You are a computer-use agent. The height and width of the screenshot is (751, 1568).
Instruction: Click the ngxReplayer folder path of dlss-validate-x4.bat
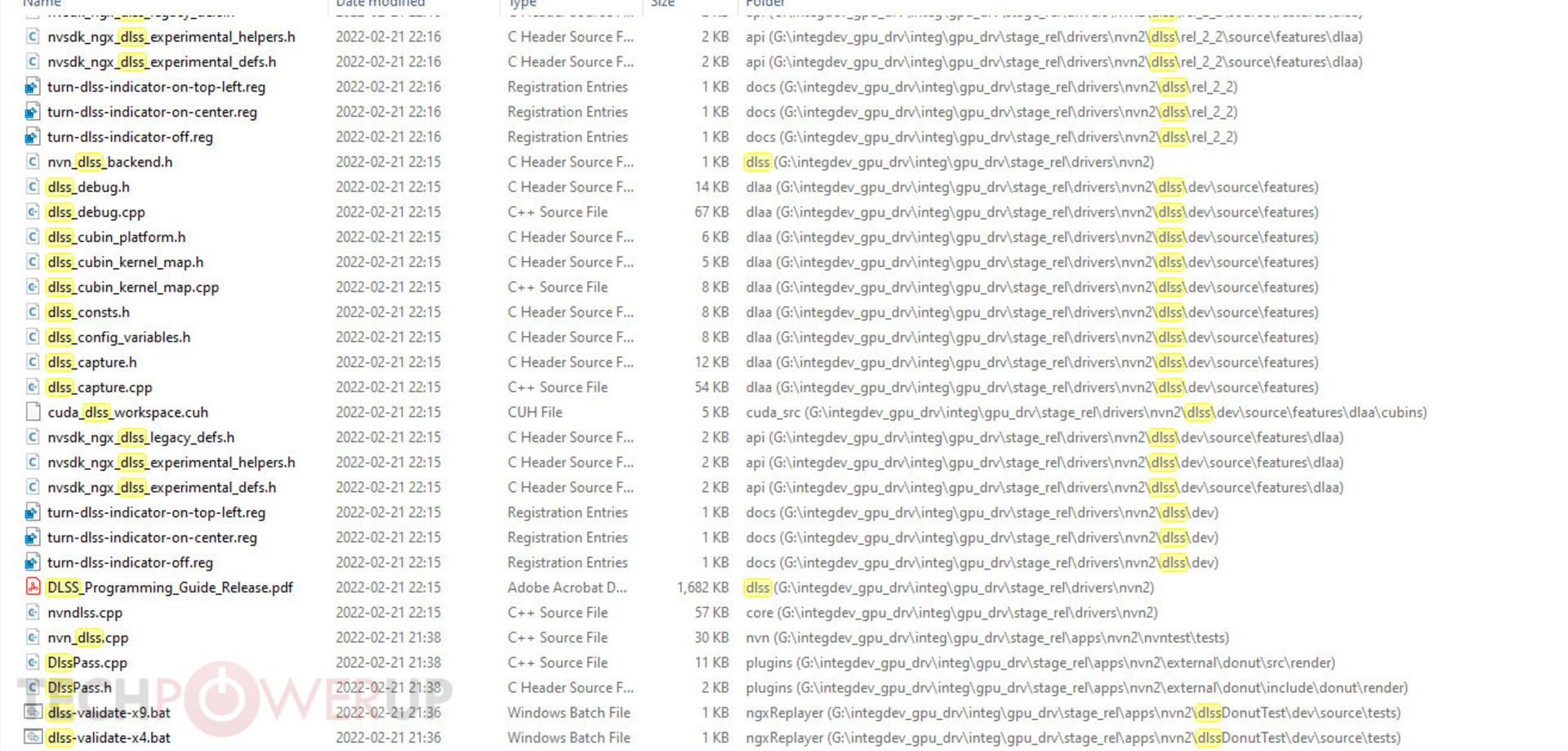coord(1073,737)
